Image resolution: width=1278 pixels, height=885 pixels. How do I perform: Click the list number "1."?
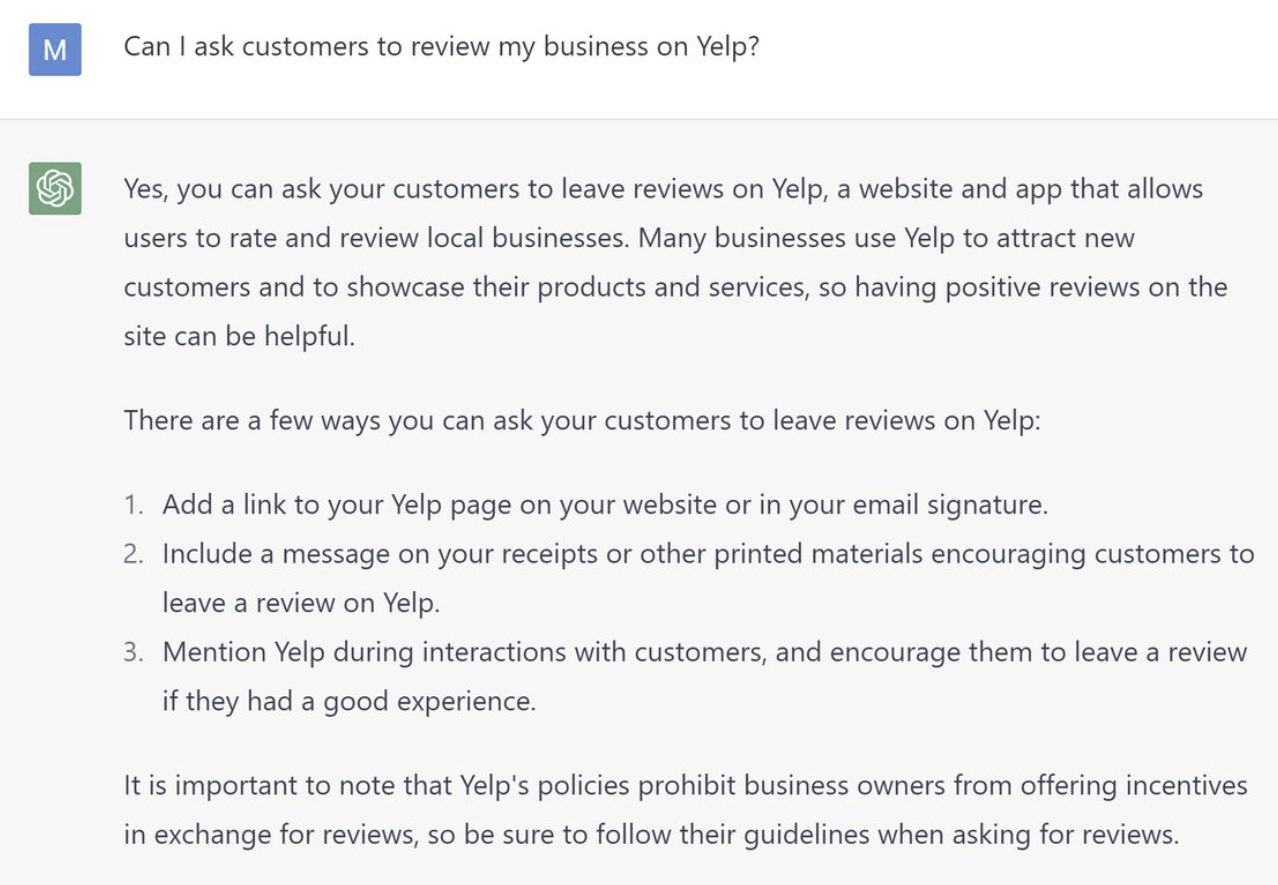[x=135, y=505]
